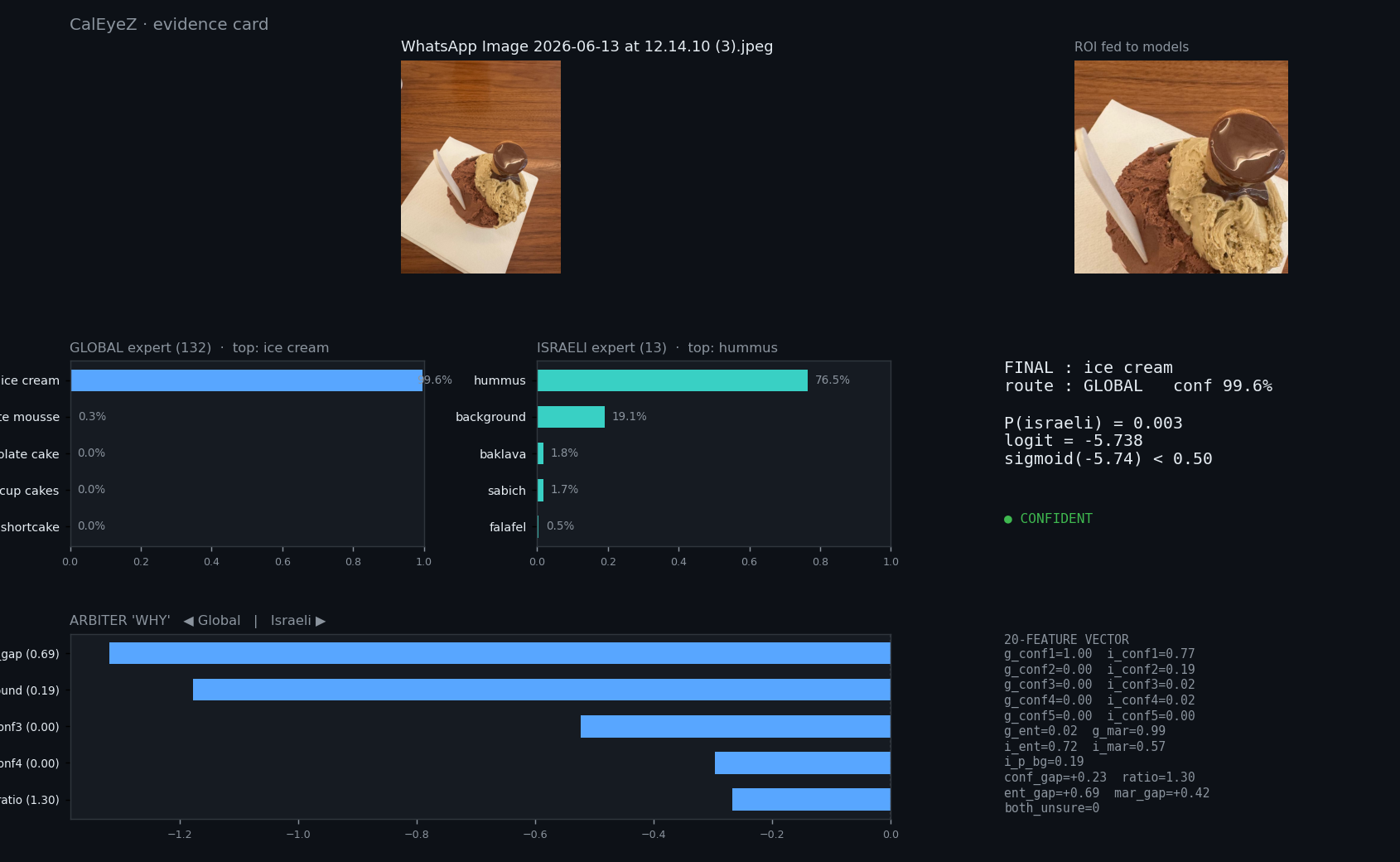Screen dimensions: 1400x862
Task: Select the ice cream bar in Global expert chart
Action: (247, 380)
